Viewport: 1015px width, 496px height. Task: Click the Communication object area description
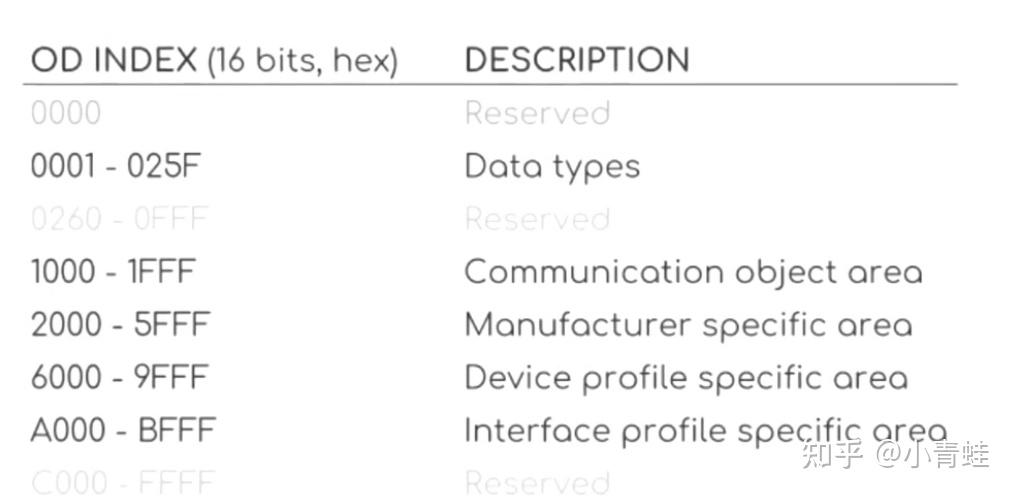coord(693,272)
